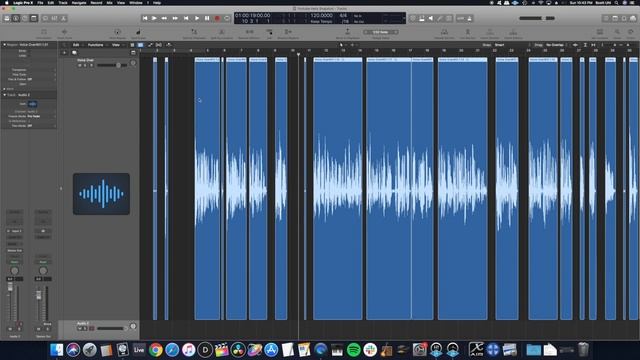Viewport: 640px width, 360px height.
Task: Collapse the Region inspector disclosure triangle
Action: (x=4, y=44)
